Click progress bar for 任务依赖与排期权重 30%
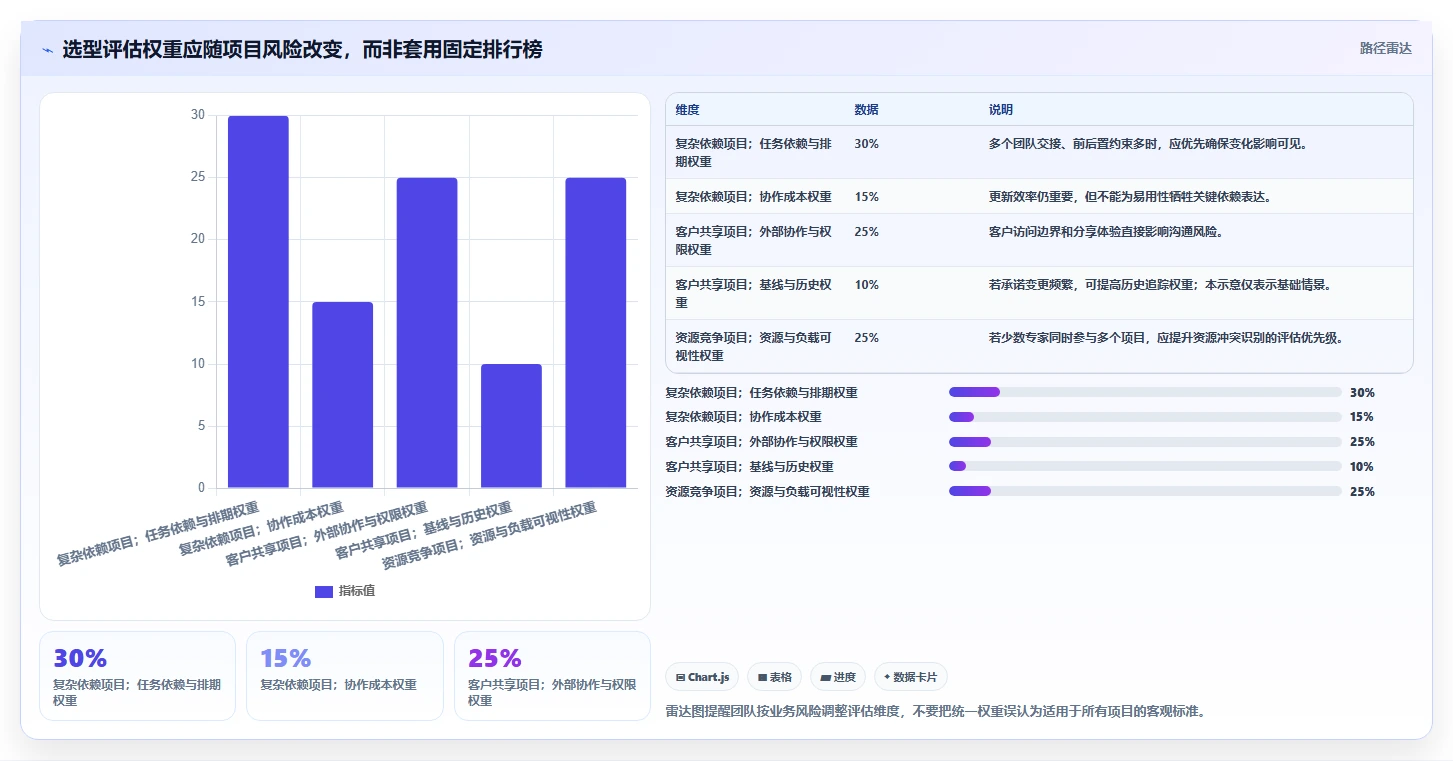Image resolution: width=1453 pixels, height=761 pixels. pos(1145,392)
